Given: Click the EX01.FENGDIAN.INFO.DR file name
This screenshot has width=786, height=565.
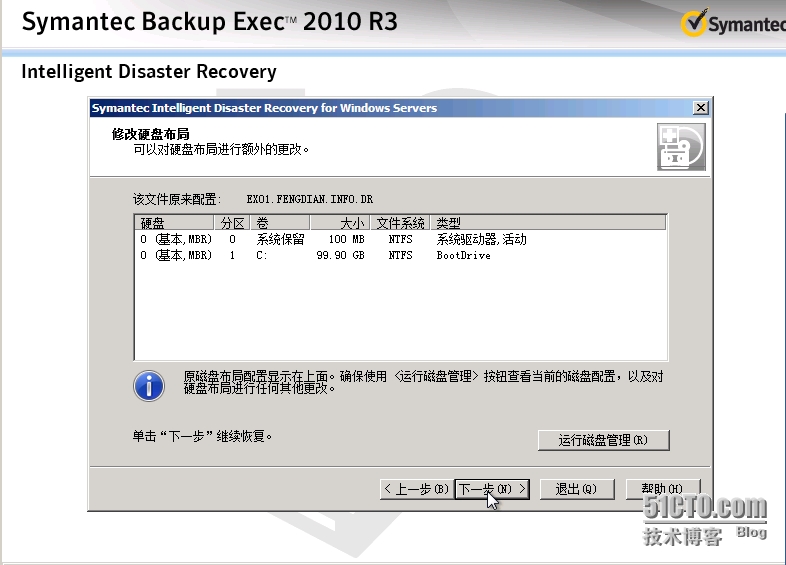Looking at the screenshot, I should pos(309,199).
